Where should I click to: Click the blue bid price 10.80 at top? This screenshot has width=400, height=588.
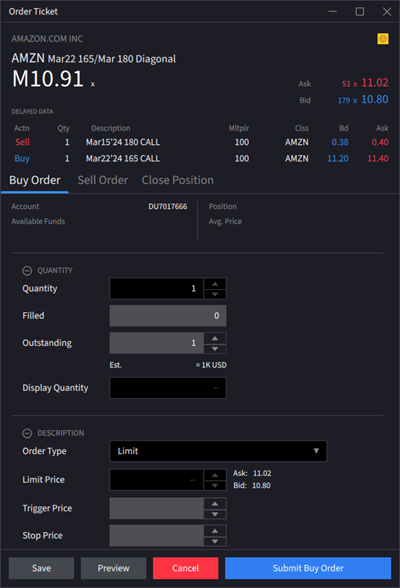[x=375, y=99]
